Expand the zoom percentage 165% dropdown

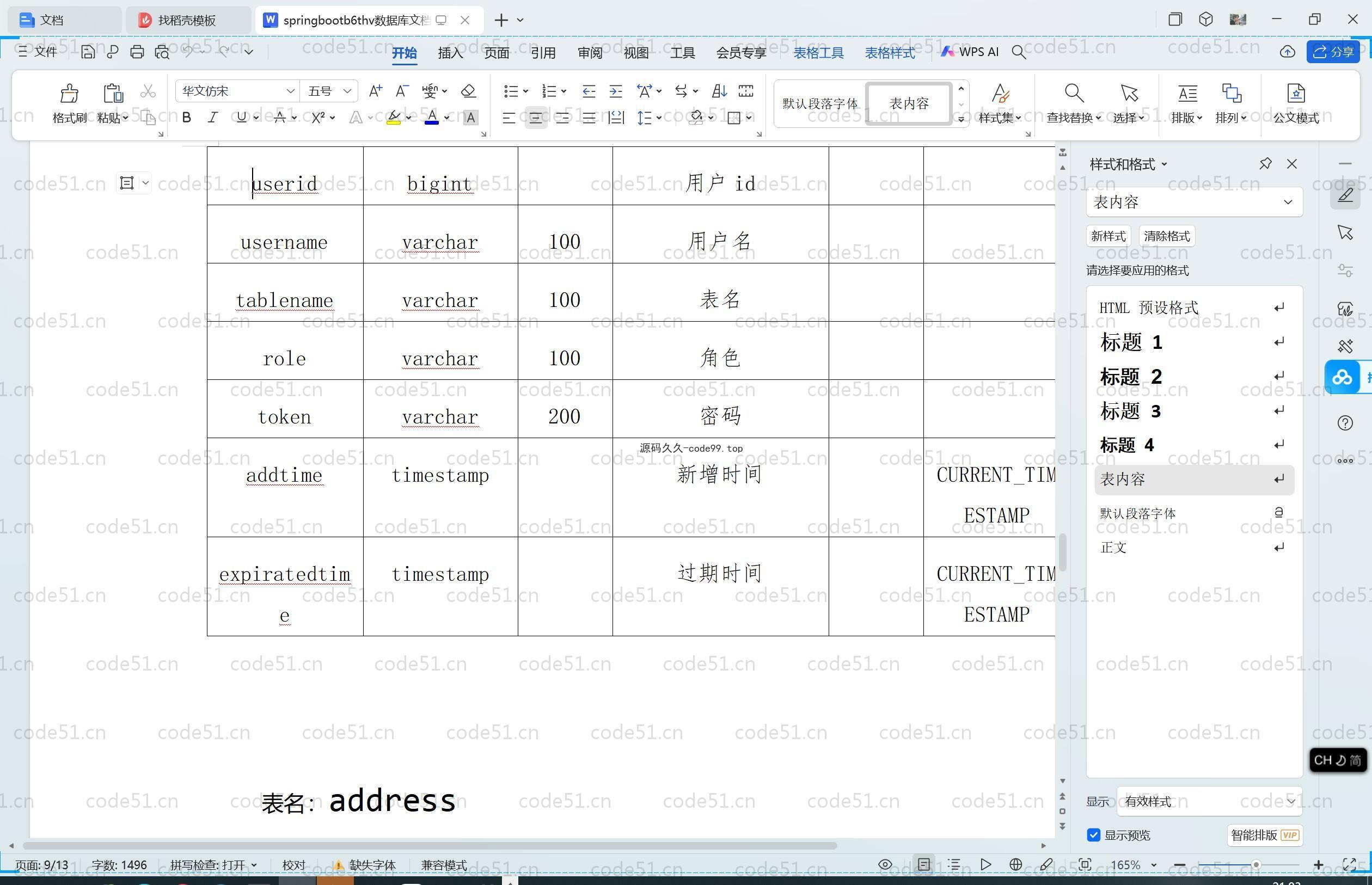tap(1153, 865)
